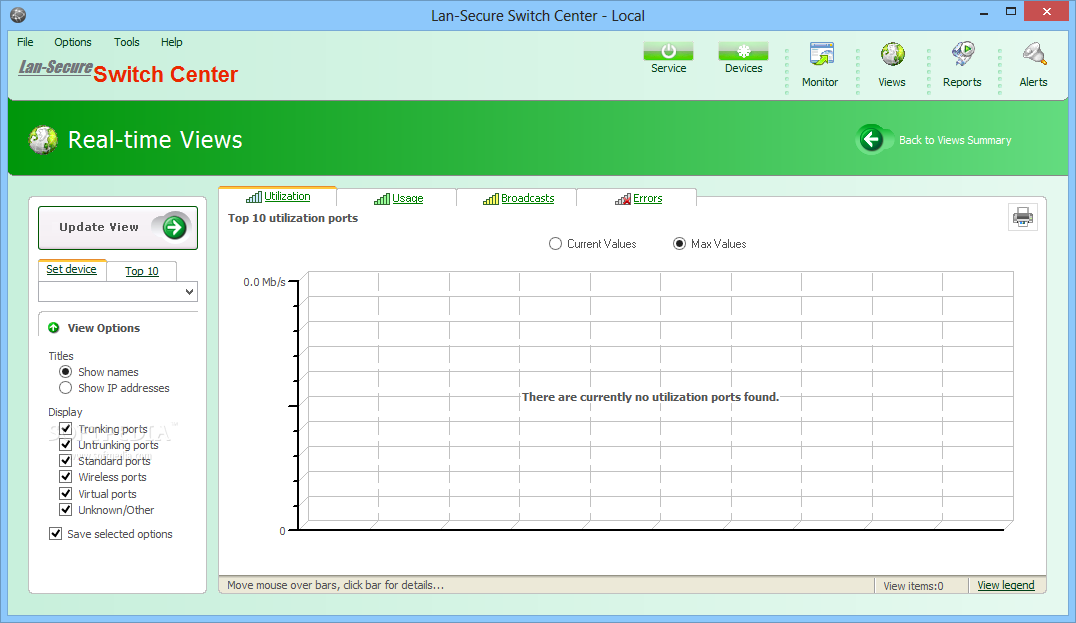Toggle Wireless ports checkbox
The height and width of the screenshot is (623, 1076).
tap(66, 476)
